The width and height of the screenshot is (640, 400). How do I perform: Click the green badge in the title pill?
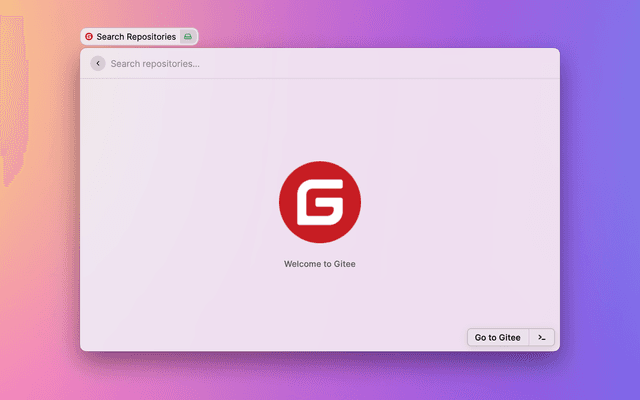pos(188,36)
